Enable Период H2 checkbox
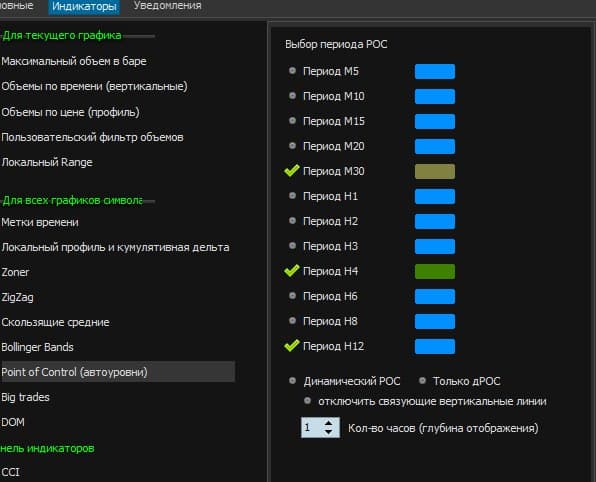The width and height of the screenshot is (596, 482). tap(292, 221)
